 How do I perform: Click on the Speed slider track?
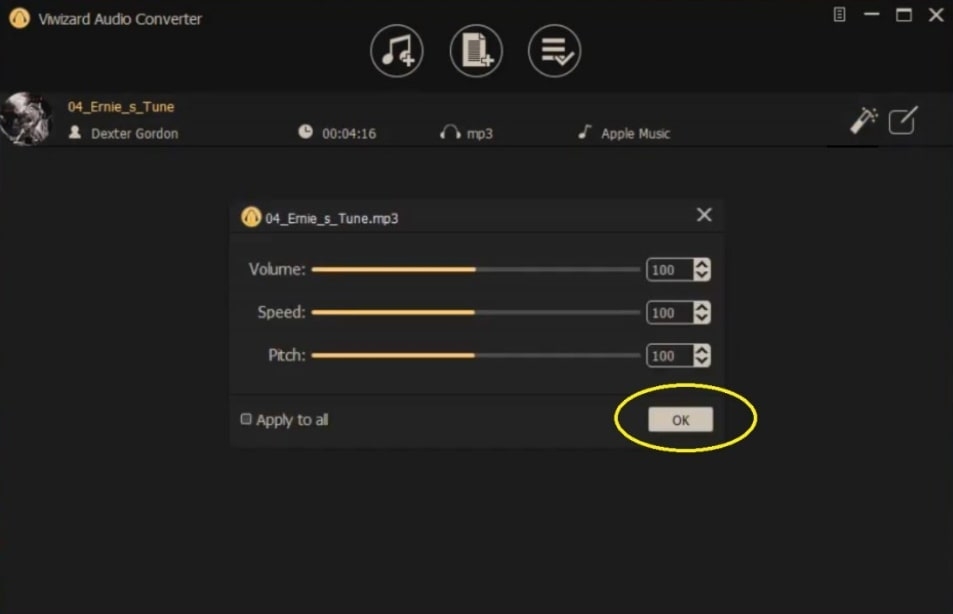click(x=475, y=312)
